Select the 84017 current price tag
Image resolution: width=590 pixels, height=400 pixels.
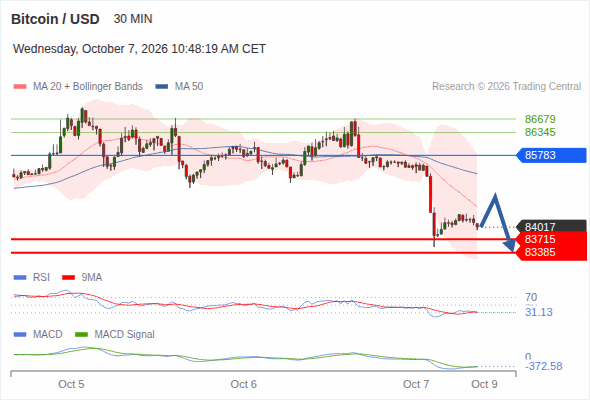coord(551,226)
